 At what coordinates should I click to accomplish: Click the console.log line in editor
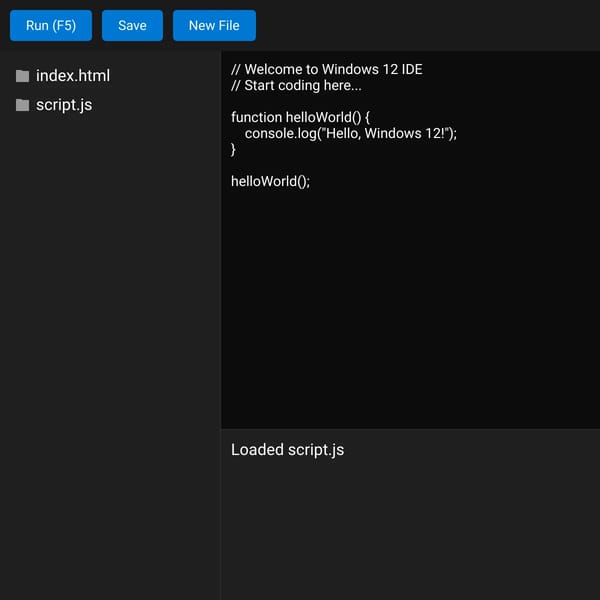coord(351,134)
